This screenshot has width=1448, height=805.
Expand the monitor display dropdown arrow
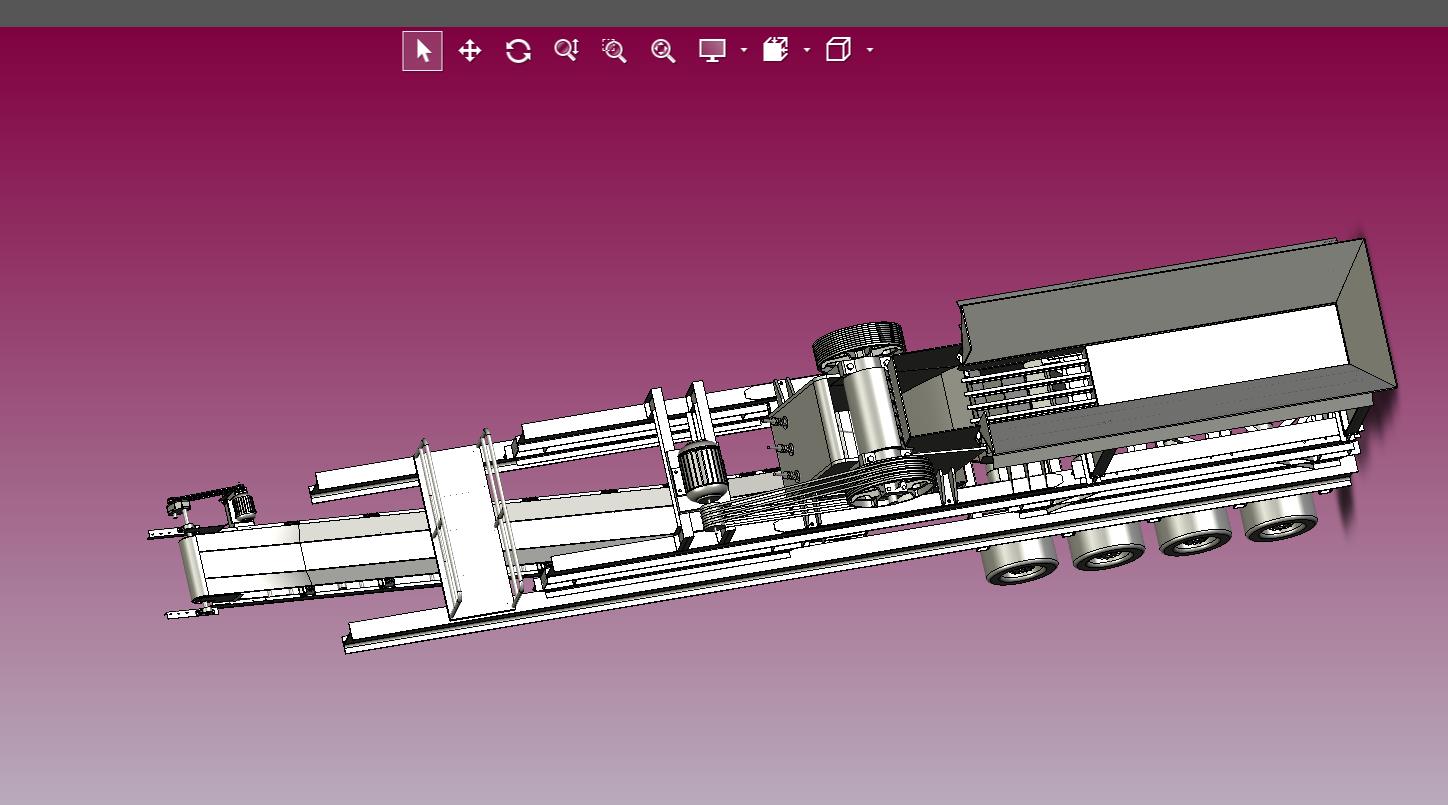[744, 50]
